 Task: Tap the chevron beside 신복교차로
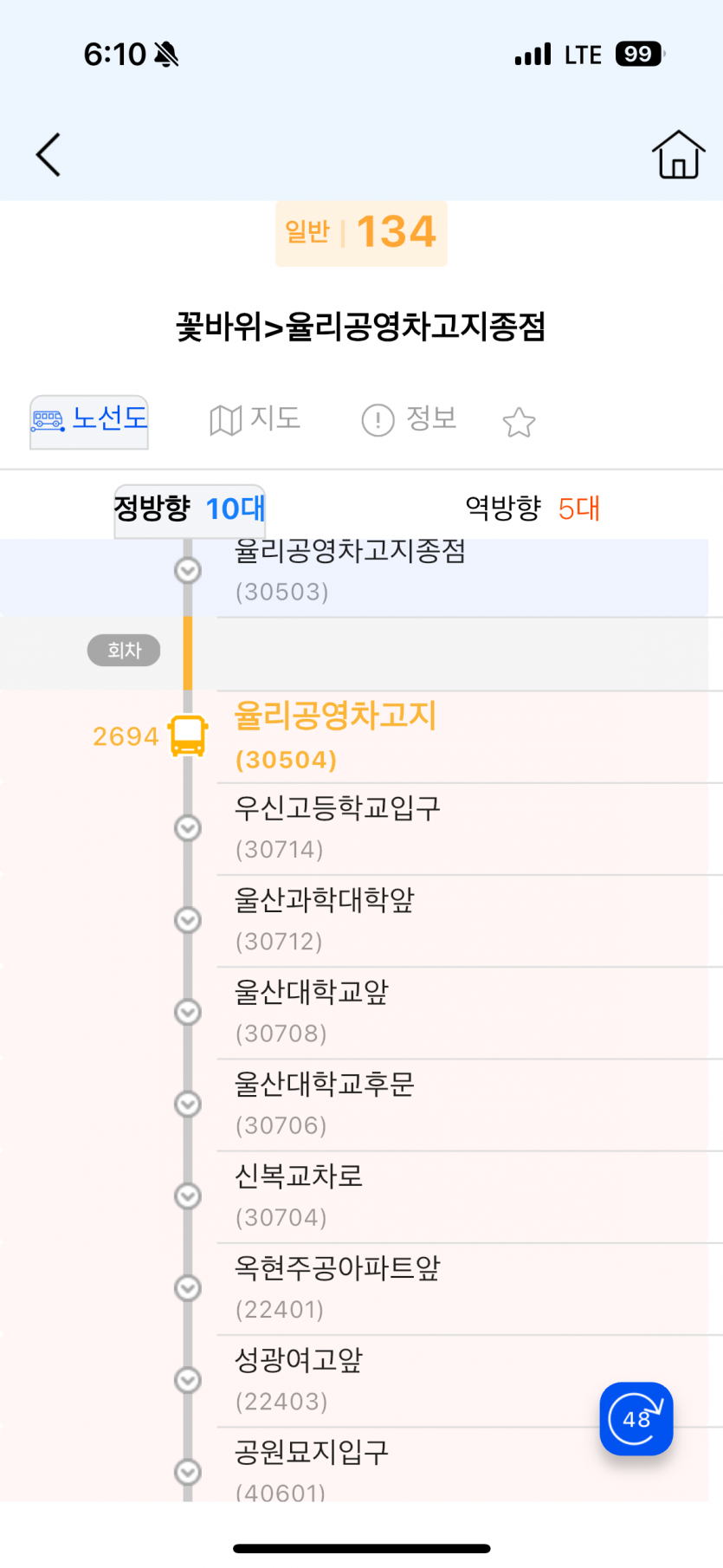[188, 1196]
